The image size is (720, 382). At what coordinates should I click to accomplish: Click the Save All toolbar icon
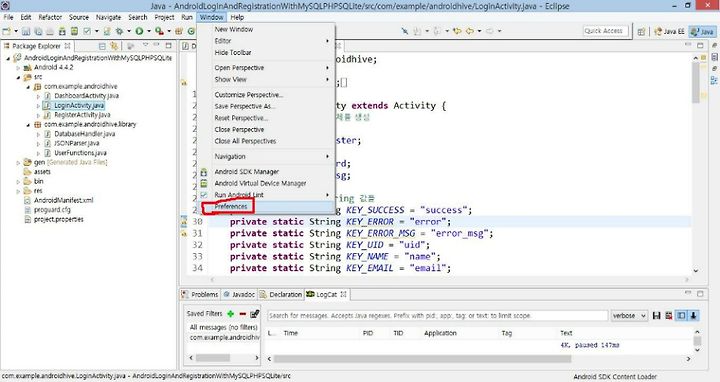coord(38,31)
